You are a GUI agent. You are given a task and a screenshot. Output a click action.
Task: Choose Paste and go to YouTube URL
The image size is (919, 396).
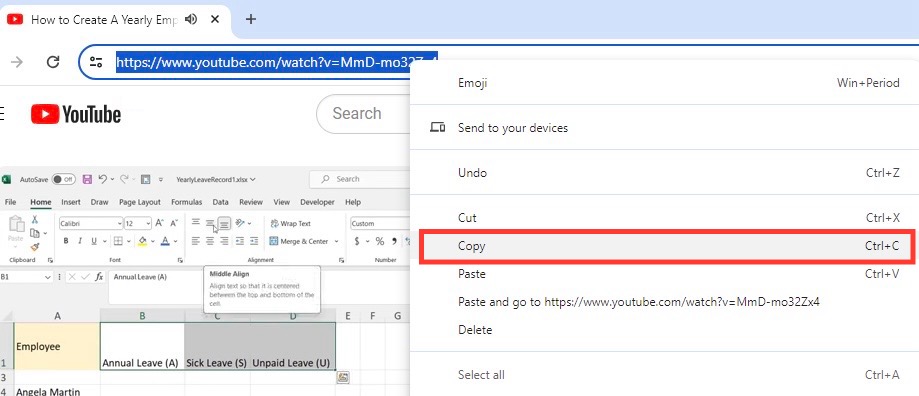tap(665, 302)
